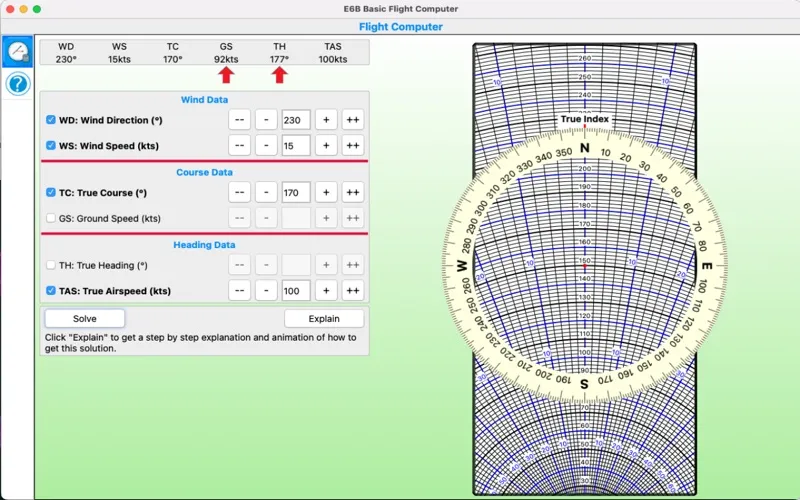
Task: Uncheck the TAS: True Airspeed checkbox
Action: [x=51, y=291]
